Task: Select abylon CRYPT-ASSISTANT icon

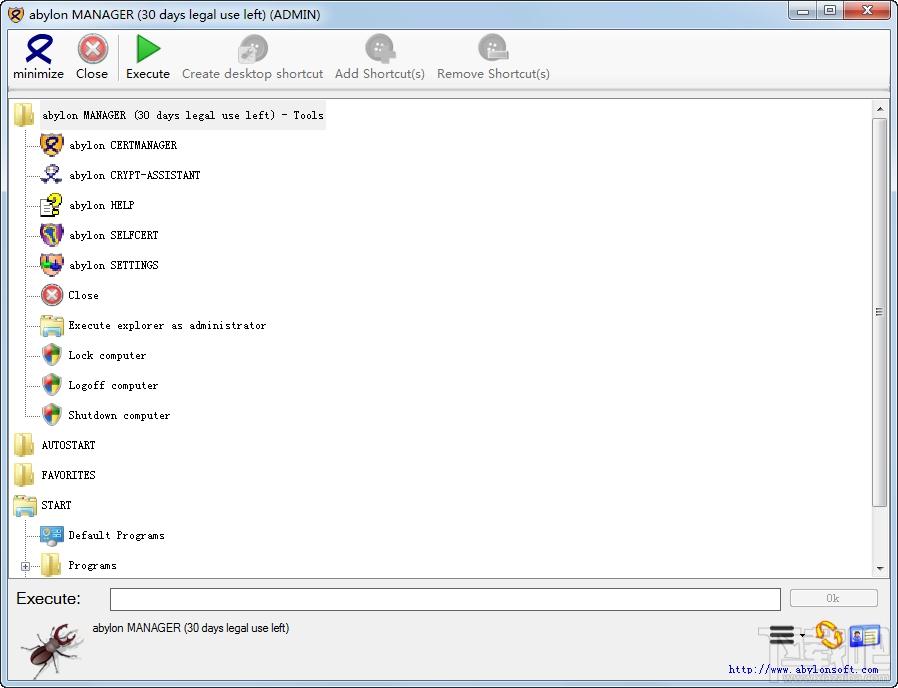Action: click(x=52, y=175)
